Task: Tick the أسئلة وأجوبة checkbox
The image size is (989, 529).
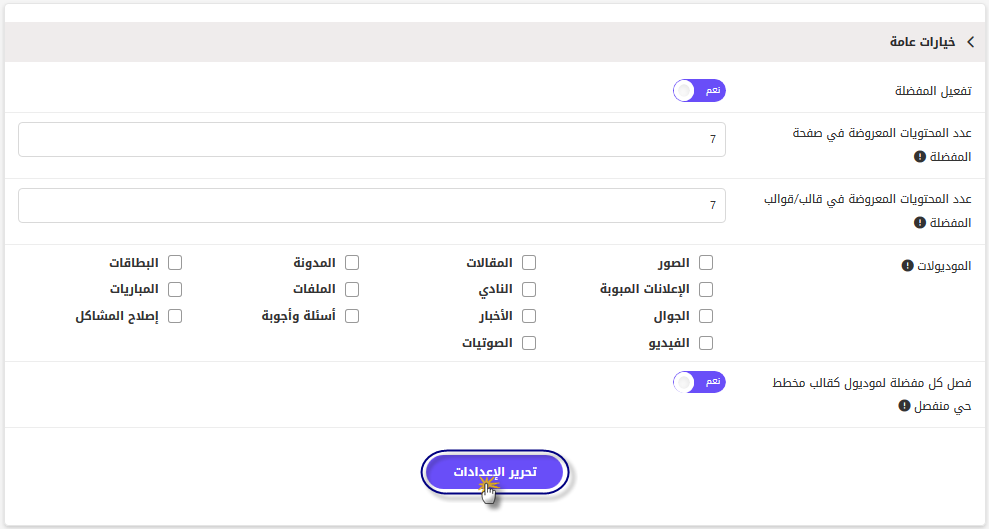Action: [x=352, y=316]
